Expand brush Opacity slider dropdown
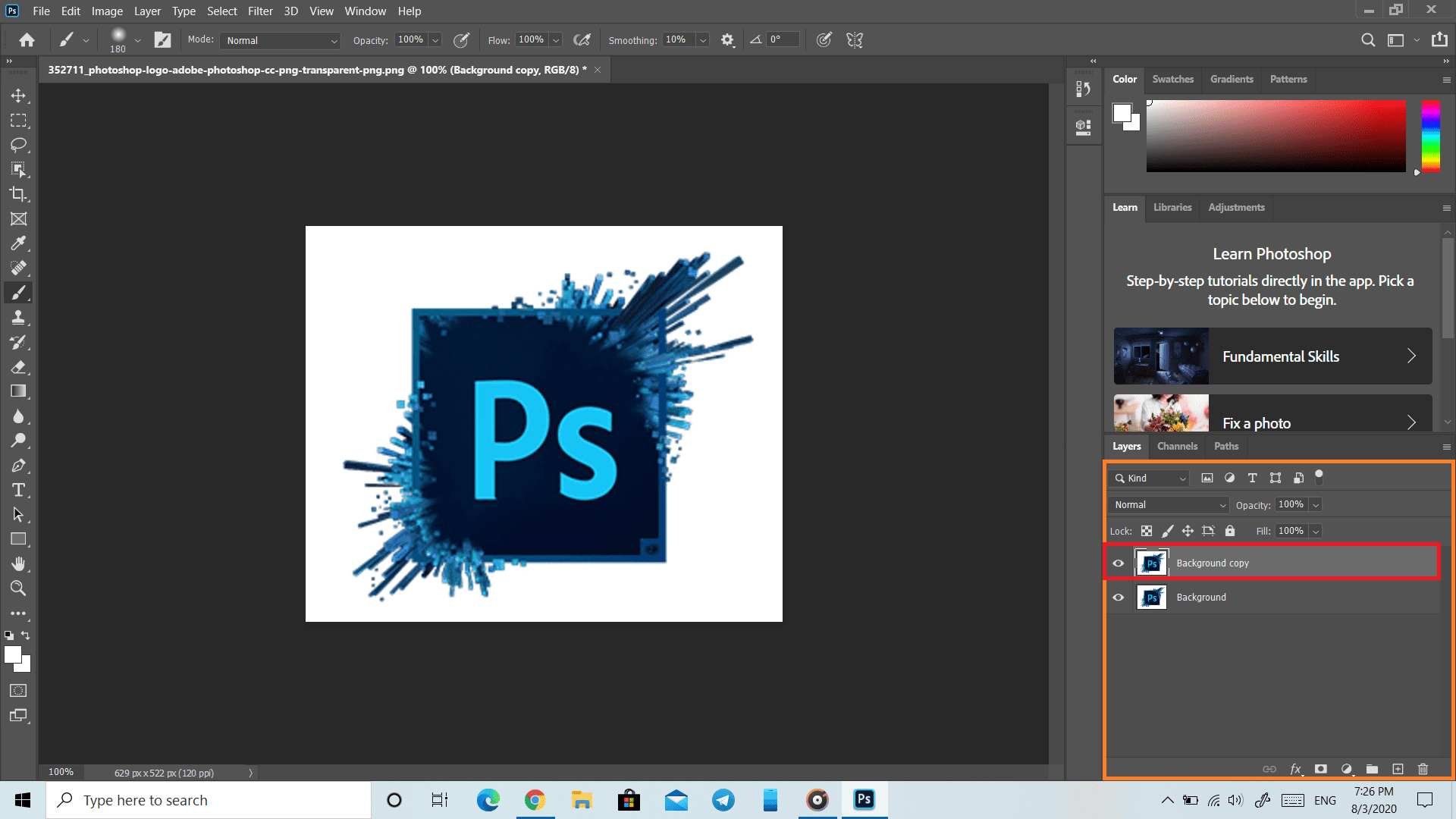This screenshot has width=1456, height=819. tap(435, 40)
